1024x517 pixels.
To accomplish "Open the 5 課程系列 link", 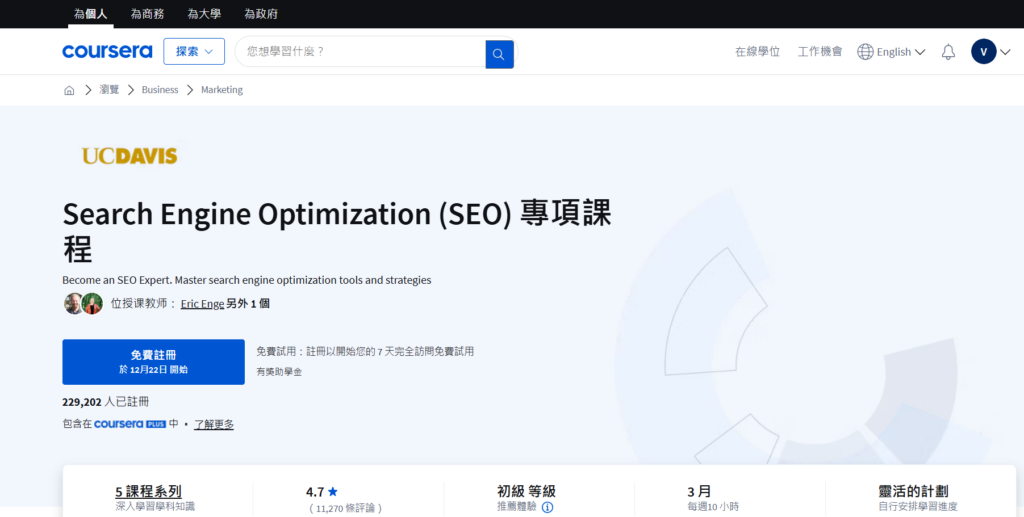I will [148, 492].
